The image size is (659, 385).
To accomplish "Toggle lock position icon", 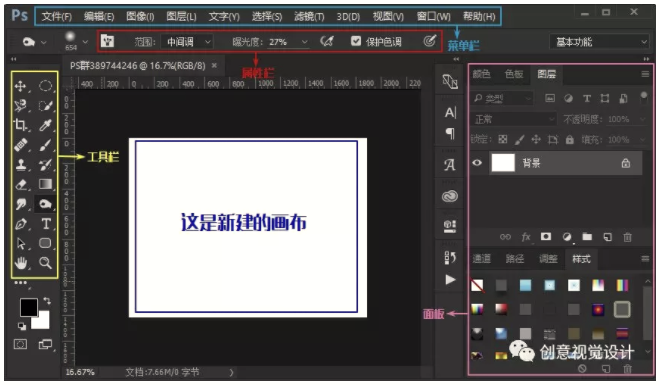I will [x=536, y=140].
